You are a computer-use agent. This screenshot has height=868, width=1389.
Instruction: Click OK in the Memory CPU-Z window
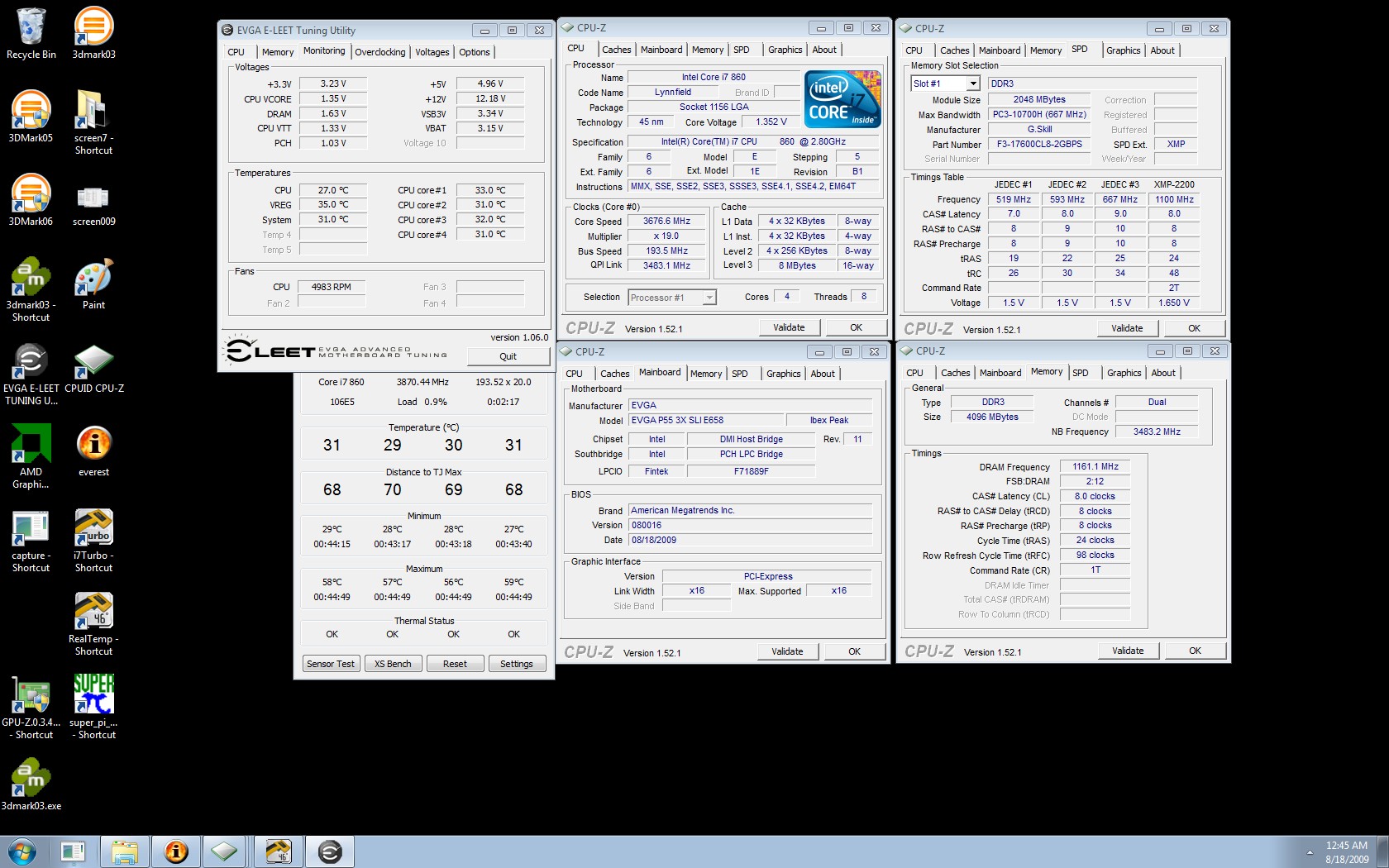pos(1195,651)
